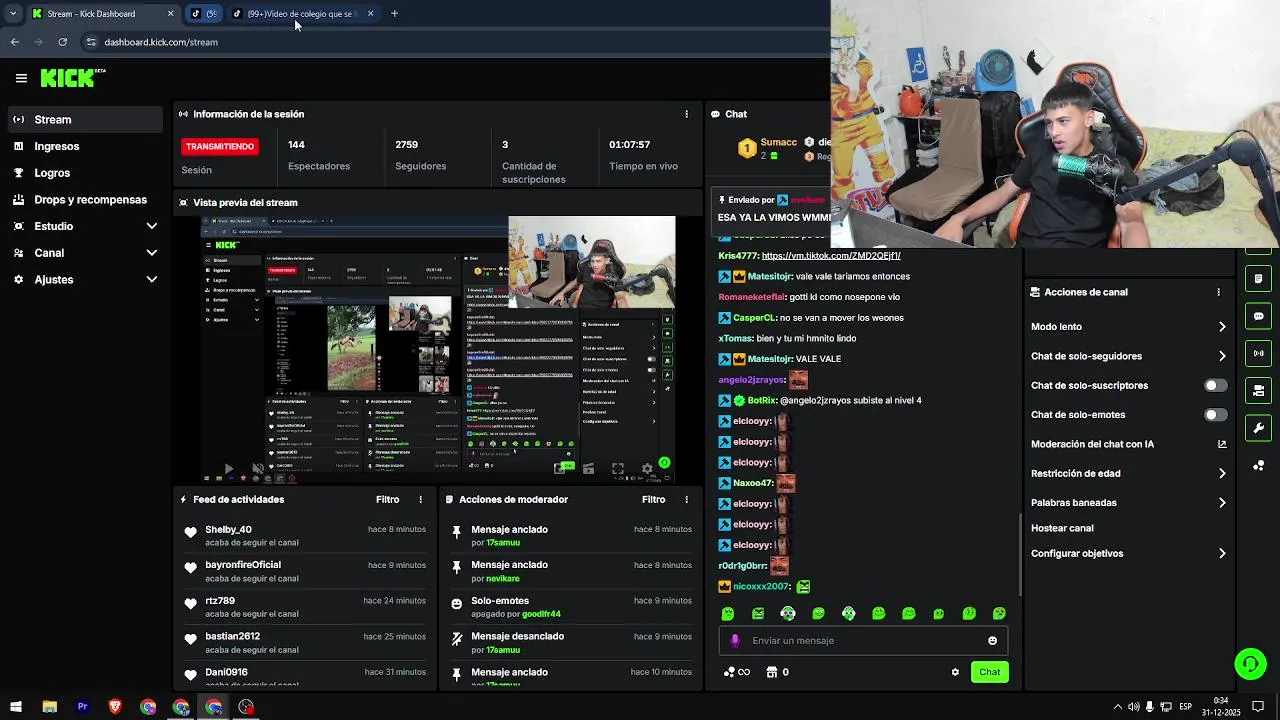
Task: Toggle Chat de solo-suscriptores switch
Action: pos(1215,385)
